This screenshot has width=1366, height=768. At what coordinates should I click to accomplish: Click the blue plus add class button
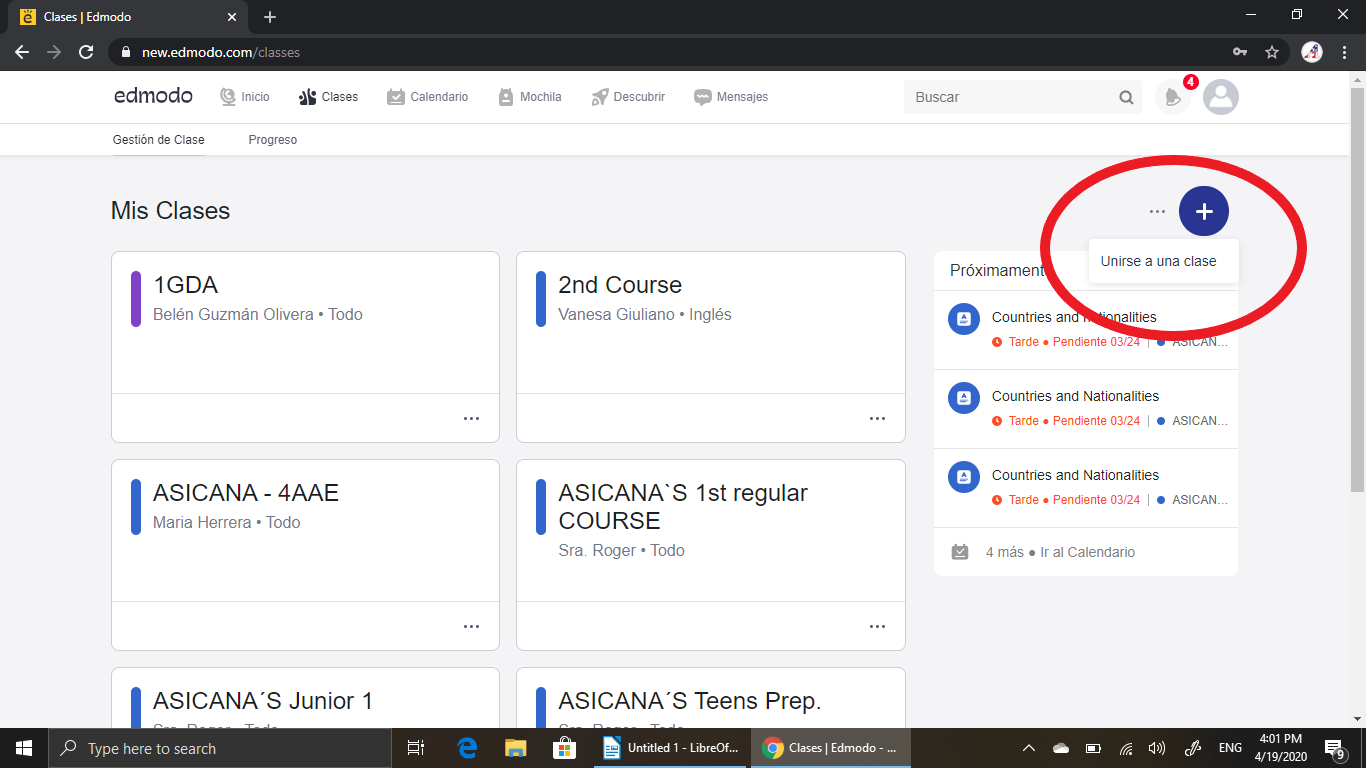(1204, 211)
